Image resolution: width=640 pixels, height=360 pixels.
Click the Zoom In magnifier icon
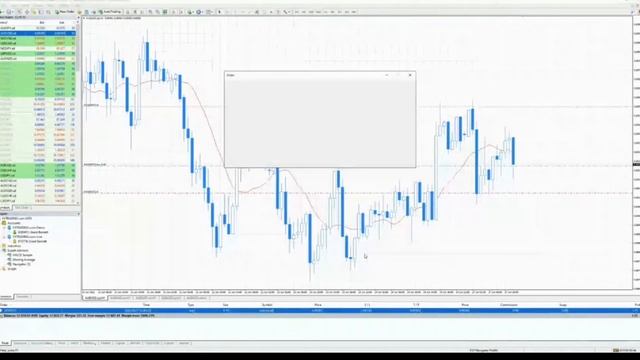tap(150, 12)
